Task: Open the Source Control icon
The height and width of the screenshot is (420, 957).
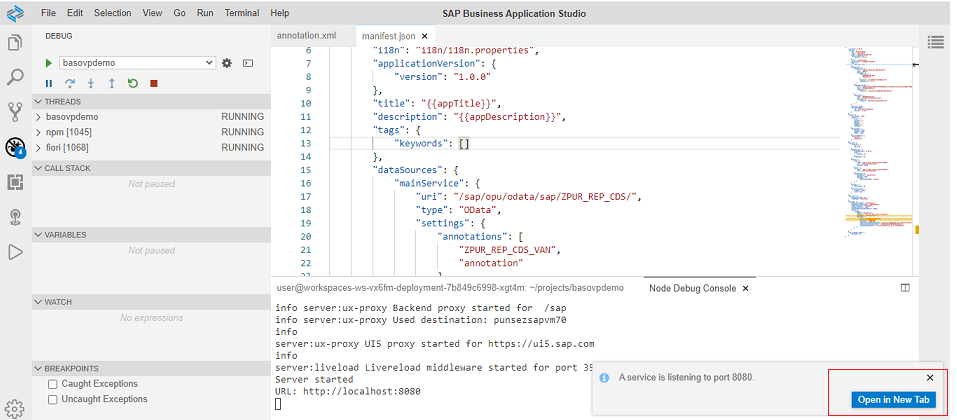Action: (x=15, y=112)
